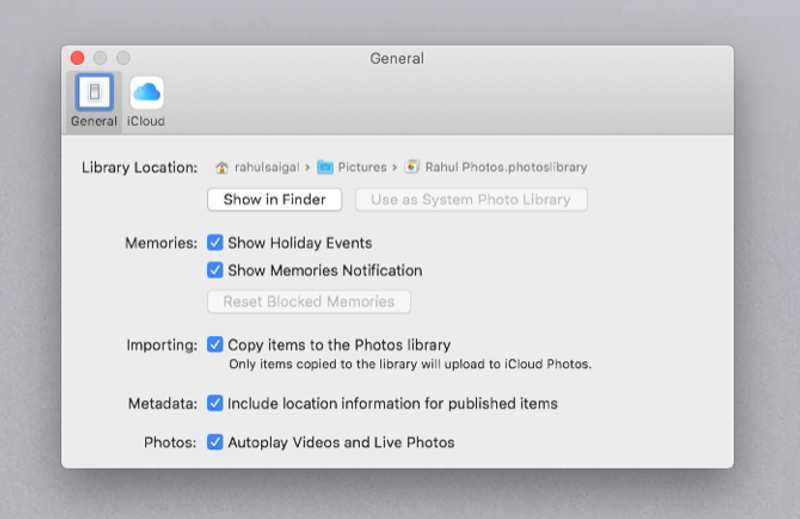Click the Pictures folder icon in path

coord(325,168)
